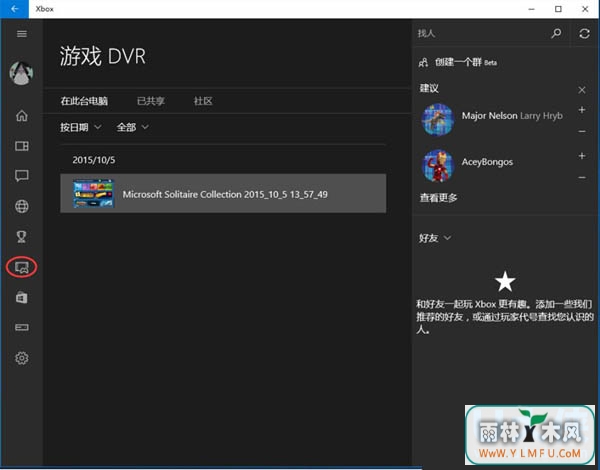Viewport: 600px width, 470px height.
Task: Add AceyBongos as friend
Action: tap(582, 156)
